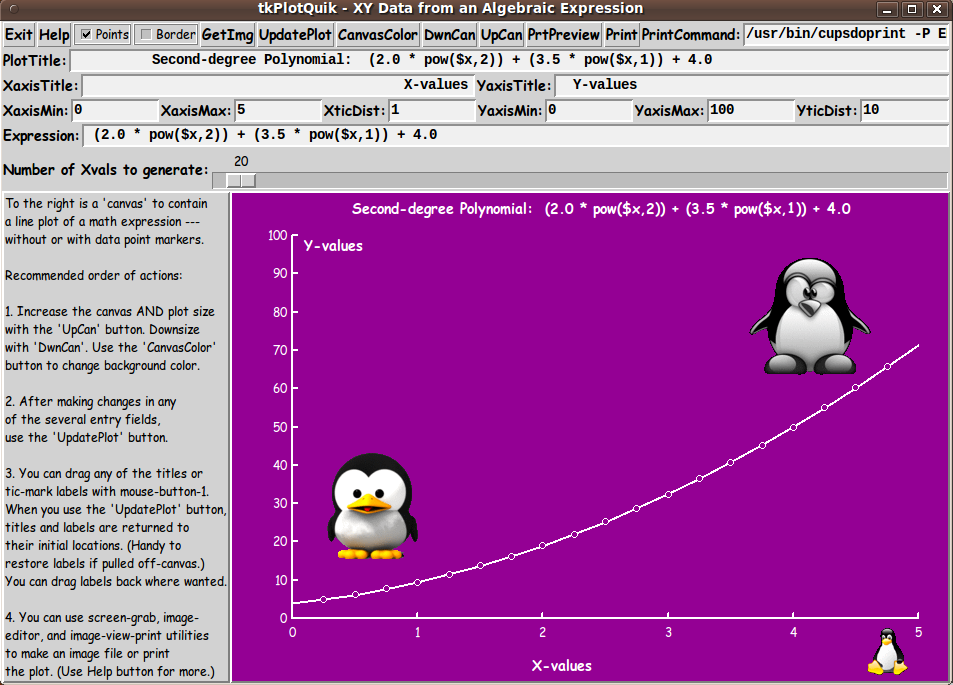The height and width of the screenshot is (685, 953).
Task: Click in the PlotTitle entry field
Action: pyautogui.click(x=509, y=60)
